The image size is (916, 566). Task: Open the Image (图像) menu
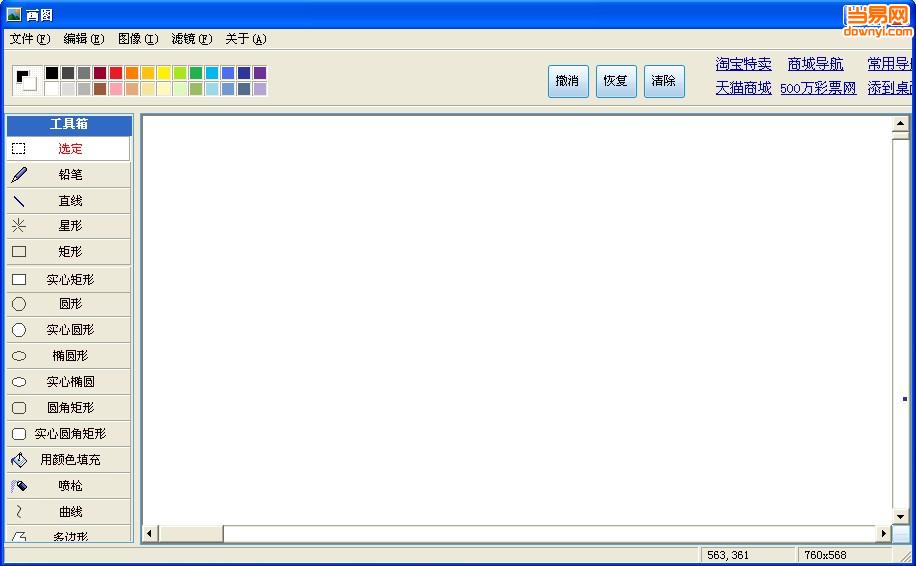137,39
